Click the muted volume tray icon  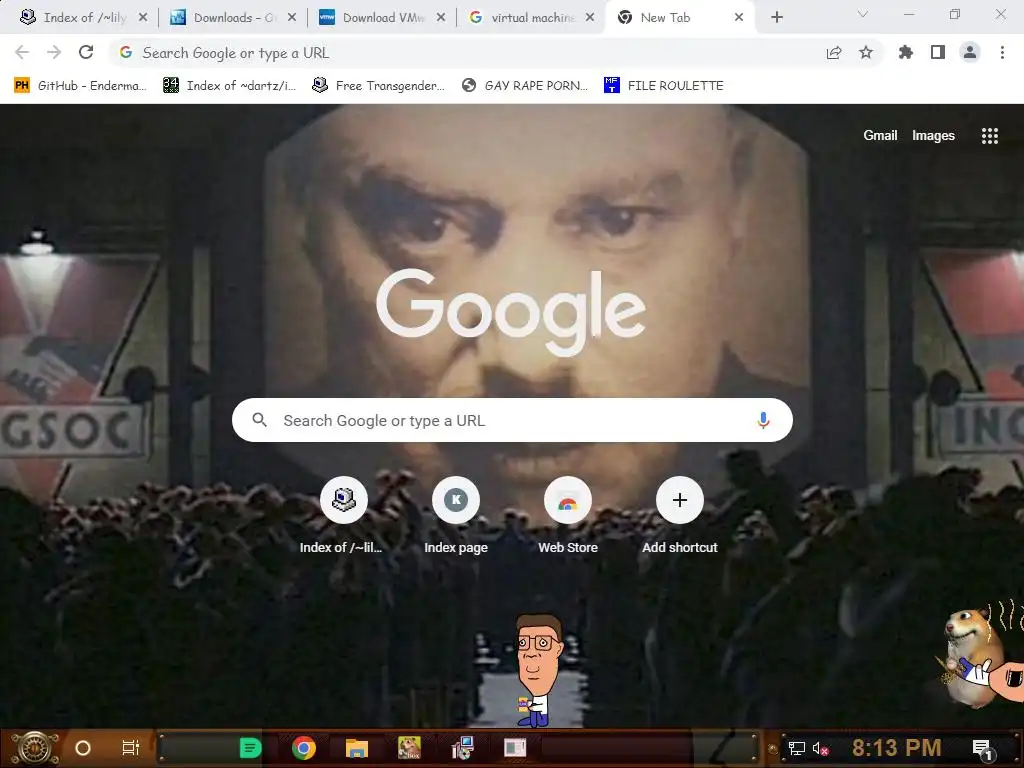click(x=820, y=748)
